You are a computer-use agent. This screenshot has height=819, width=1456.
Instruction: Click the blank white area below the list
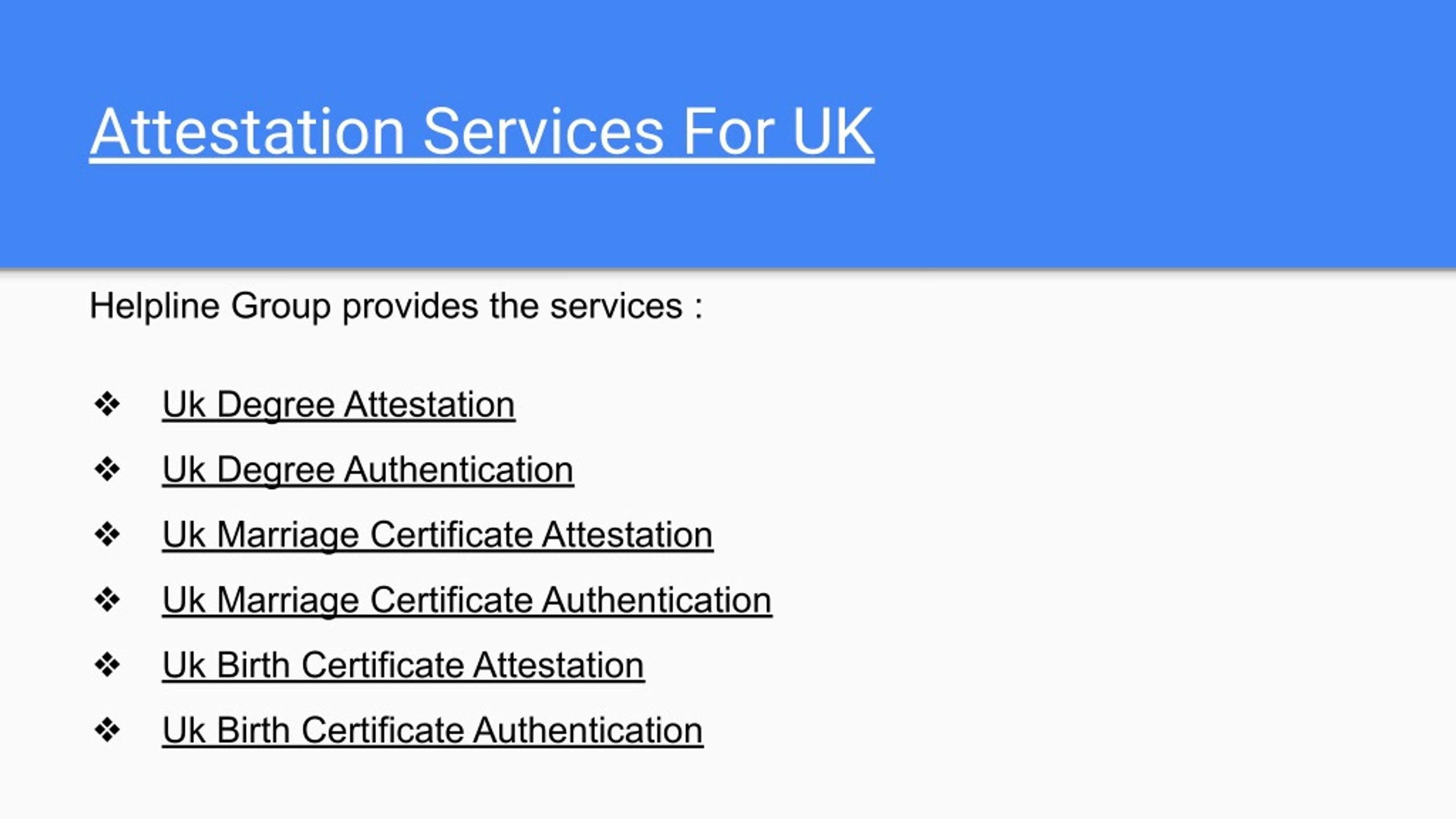[728, 788]
